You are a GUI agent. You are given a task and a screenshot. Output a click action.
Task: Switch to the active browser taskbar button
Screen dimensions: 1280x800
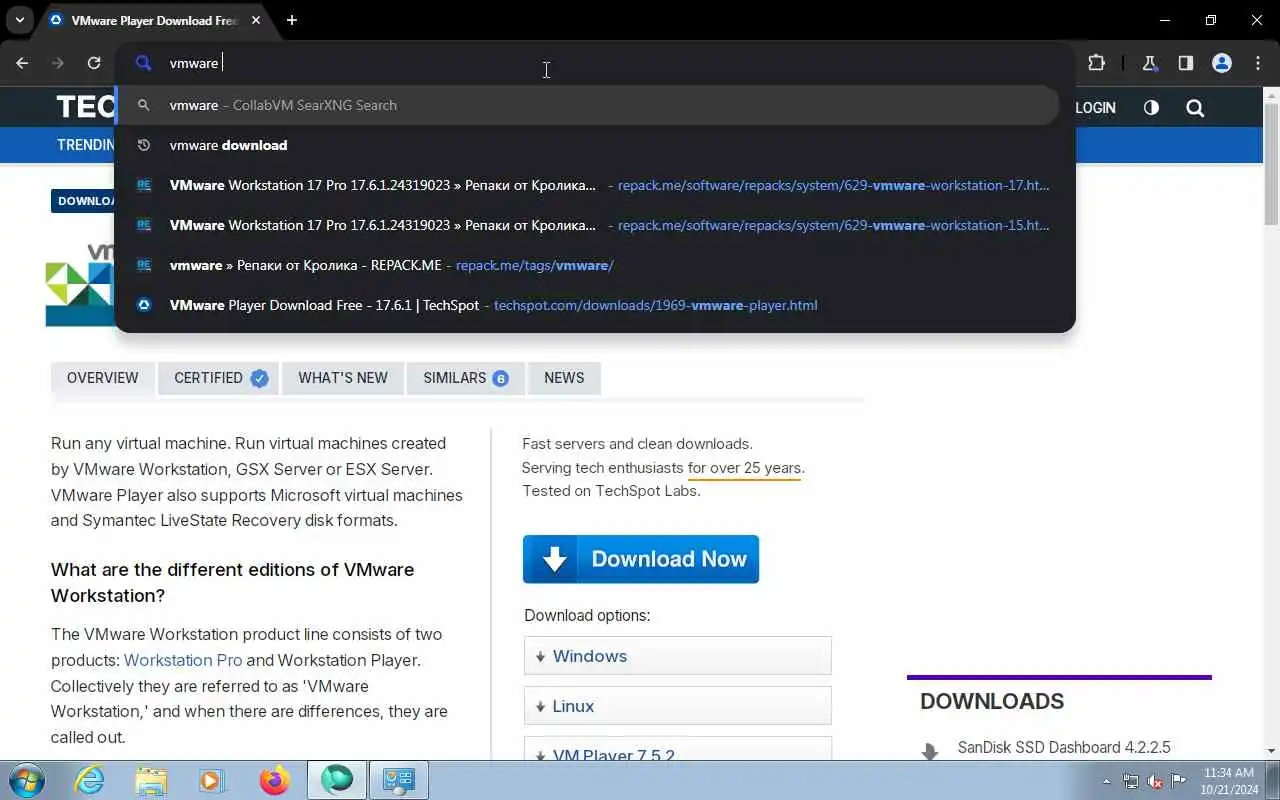[337, 780]
